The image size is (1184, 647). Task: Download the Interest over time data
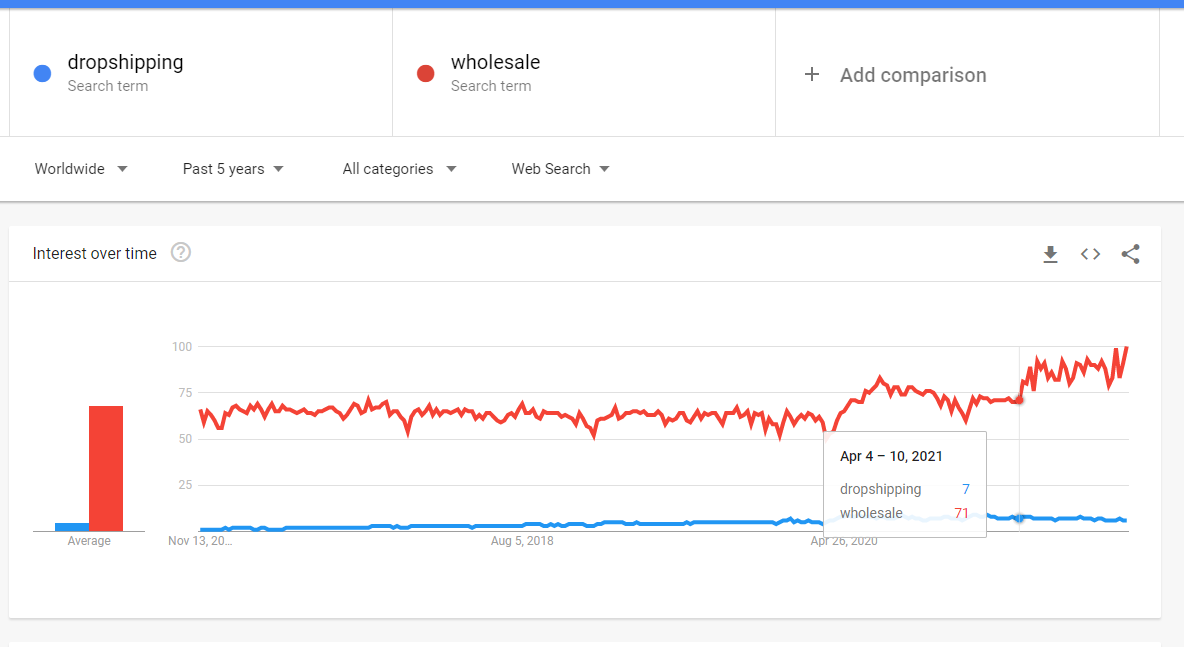pyautogui.click(x=1050, y=254)
